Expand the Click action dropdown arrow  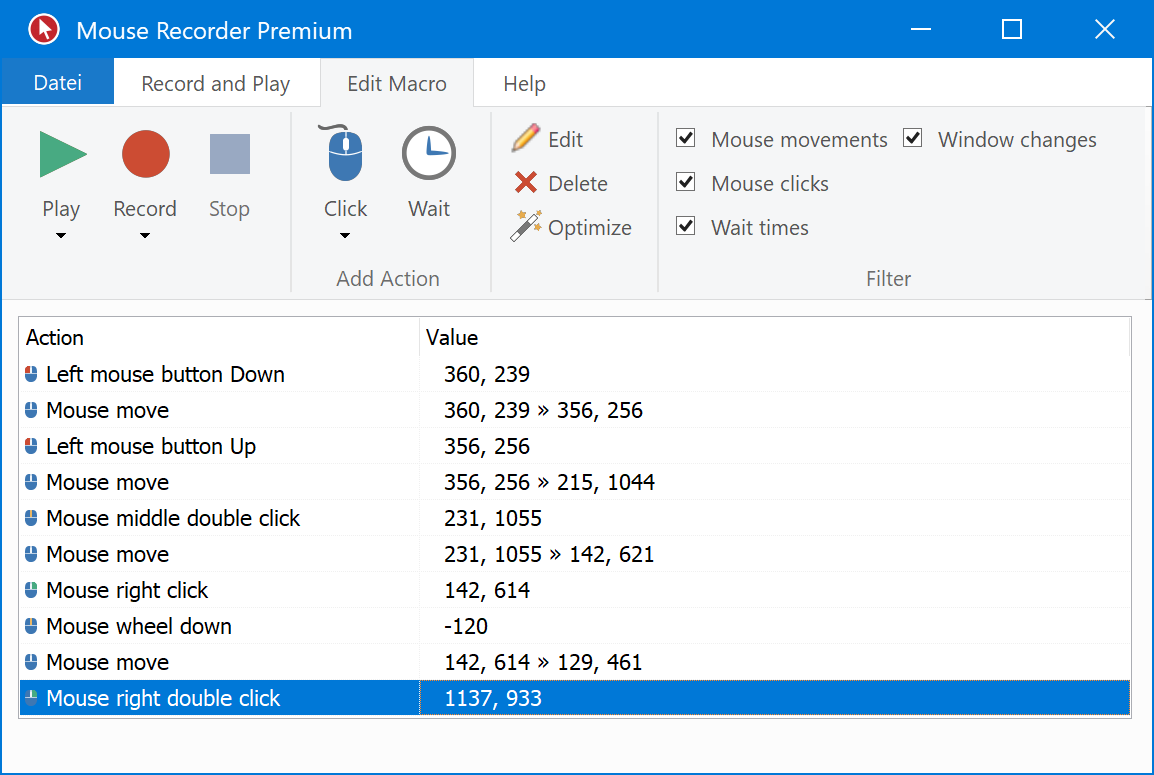tap(345, 236)
